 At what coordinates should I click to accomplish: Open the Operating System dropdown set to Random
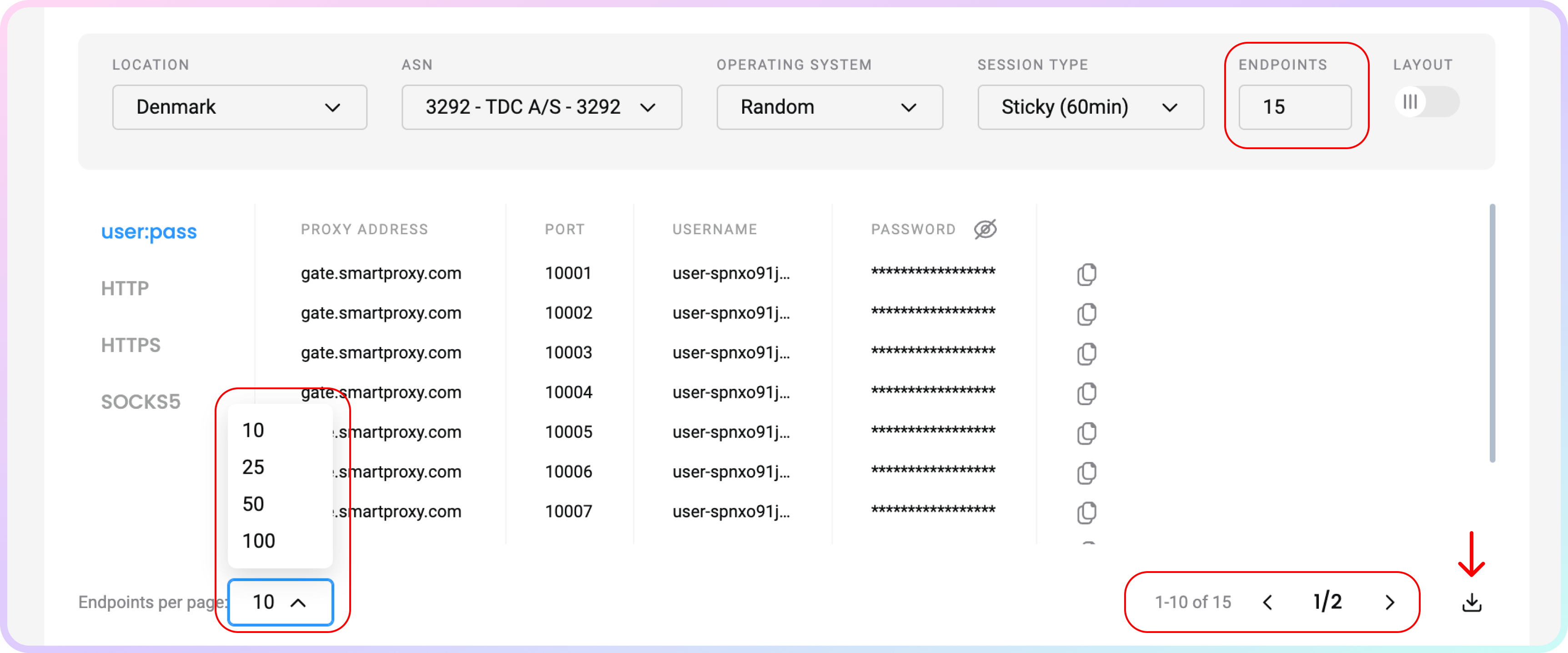[829, 107]
